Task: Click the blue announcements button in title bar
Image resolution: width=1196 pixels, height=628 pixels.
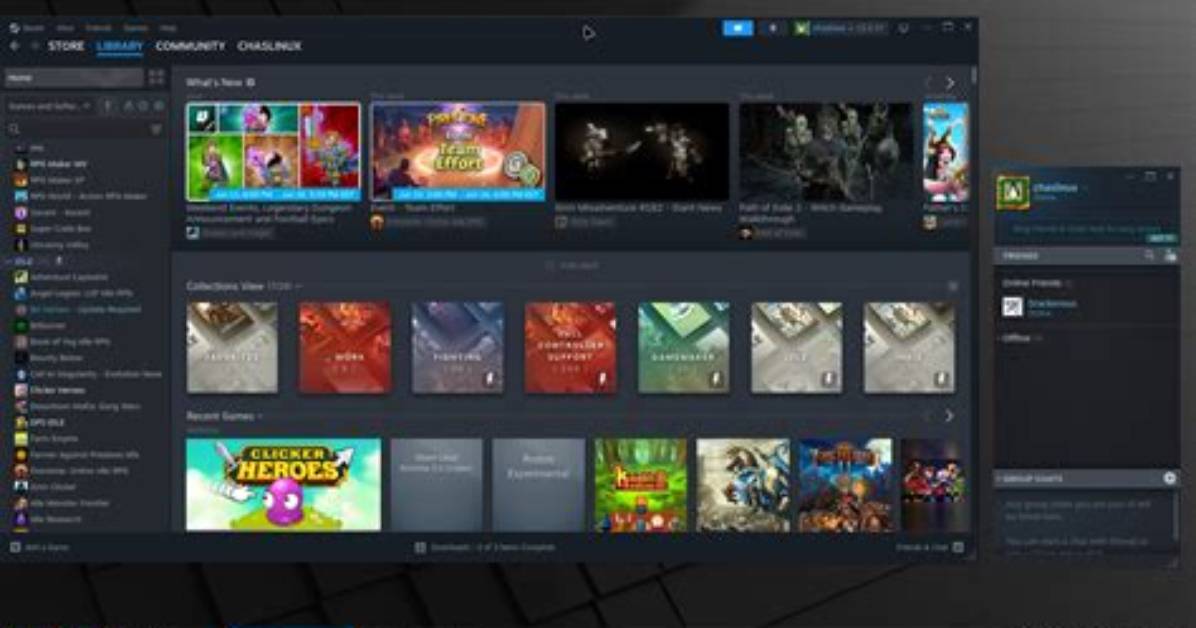Action: pyautogui.click(x=738, y=27)
